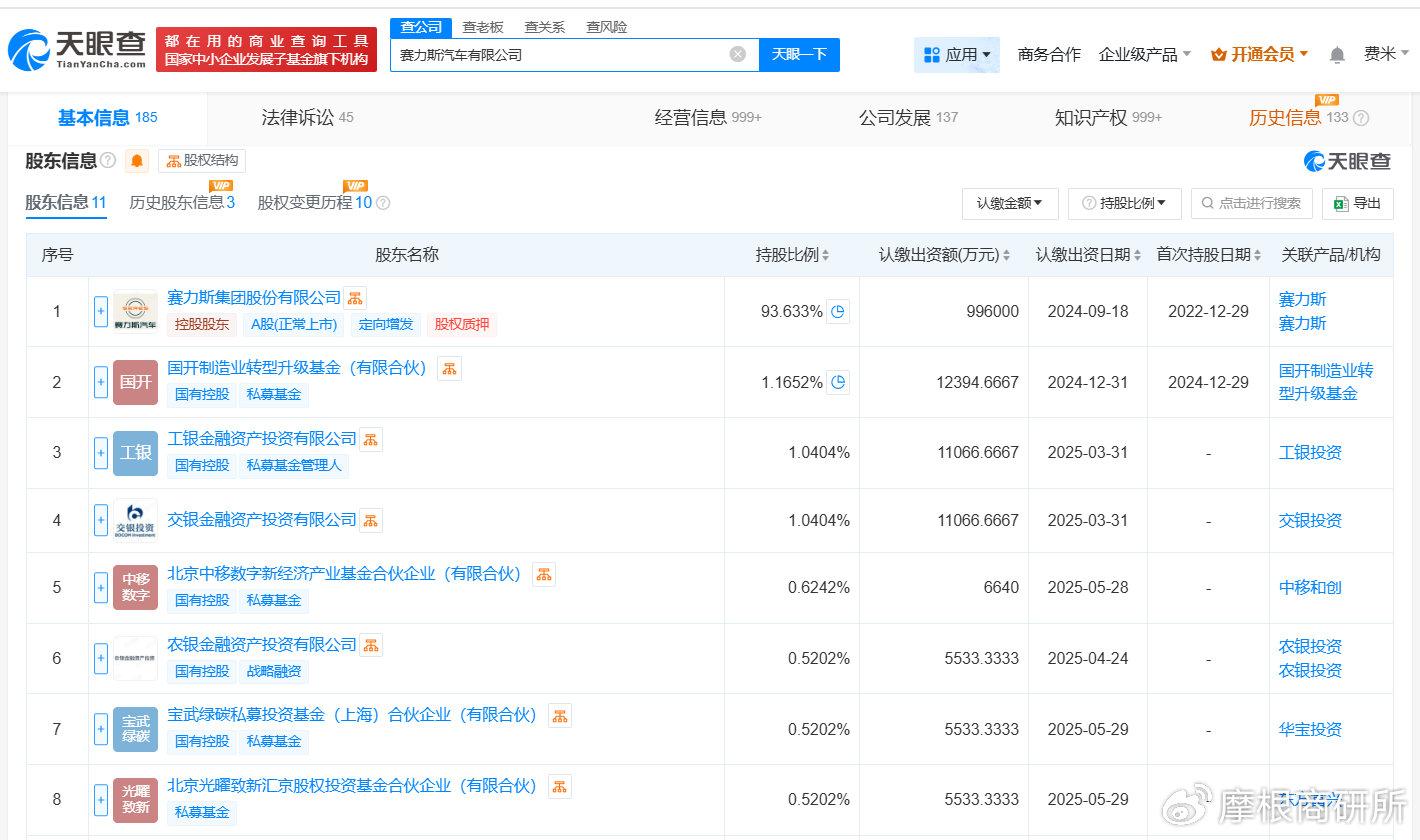Open the 法律诉讼 tab
The image size is (1420, 840).
(x=308, y=118)
